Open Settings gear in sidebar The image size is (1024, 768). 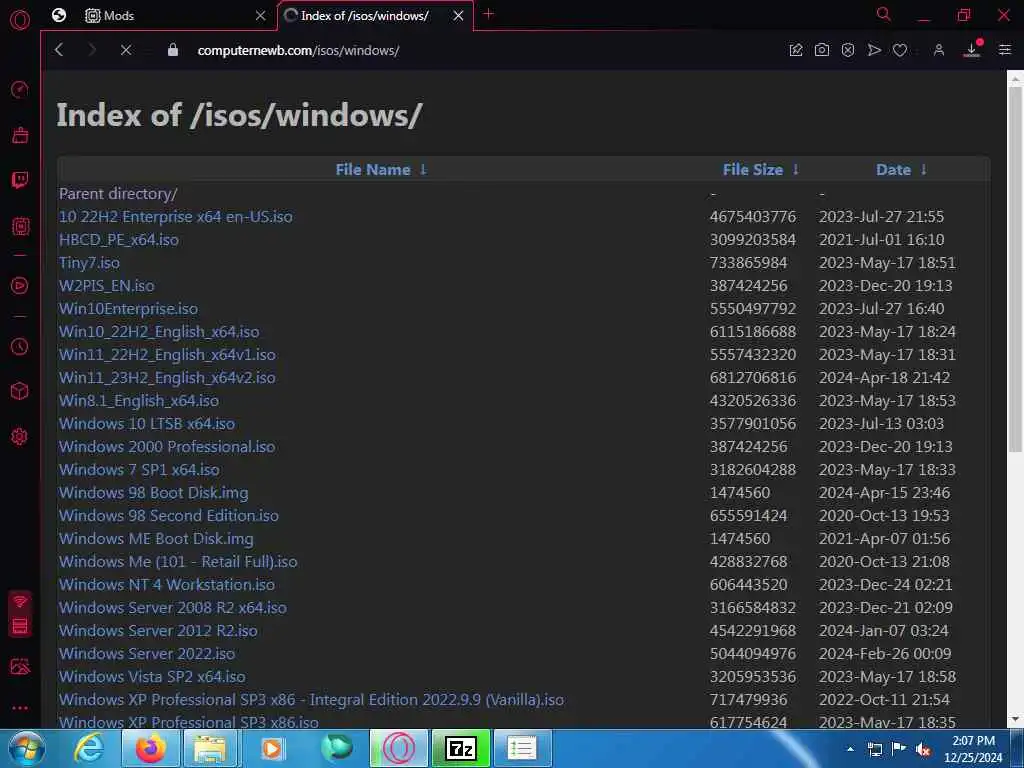[20, 436]
